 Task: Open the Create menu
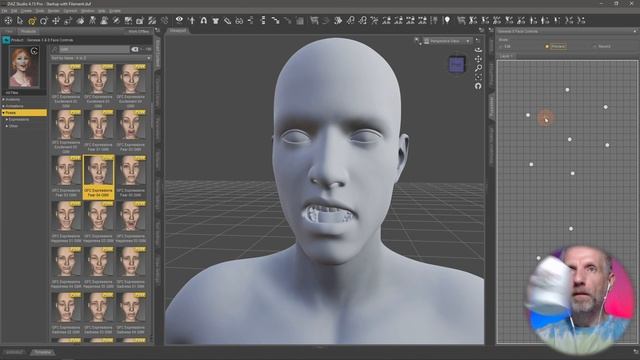pyautogui.click(x=26, y=11)
